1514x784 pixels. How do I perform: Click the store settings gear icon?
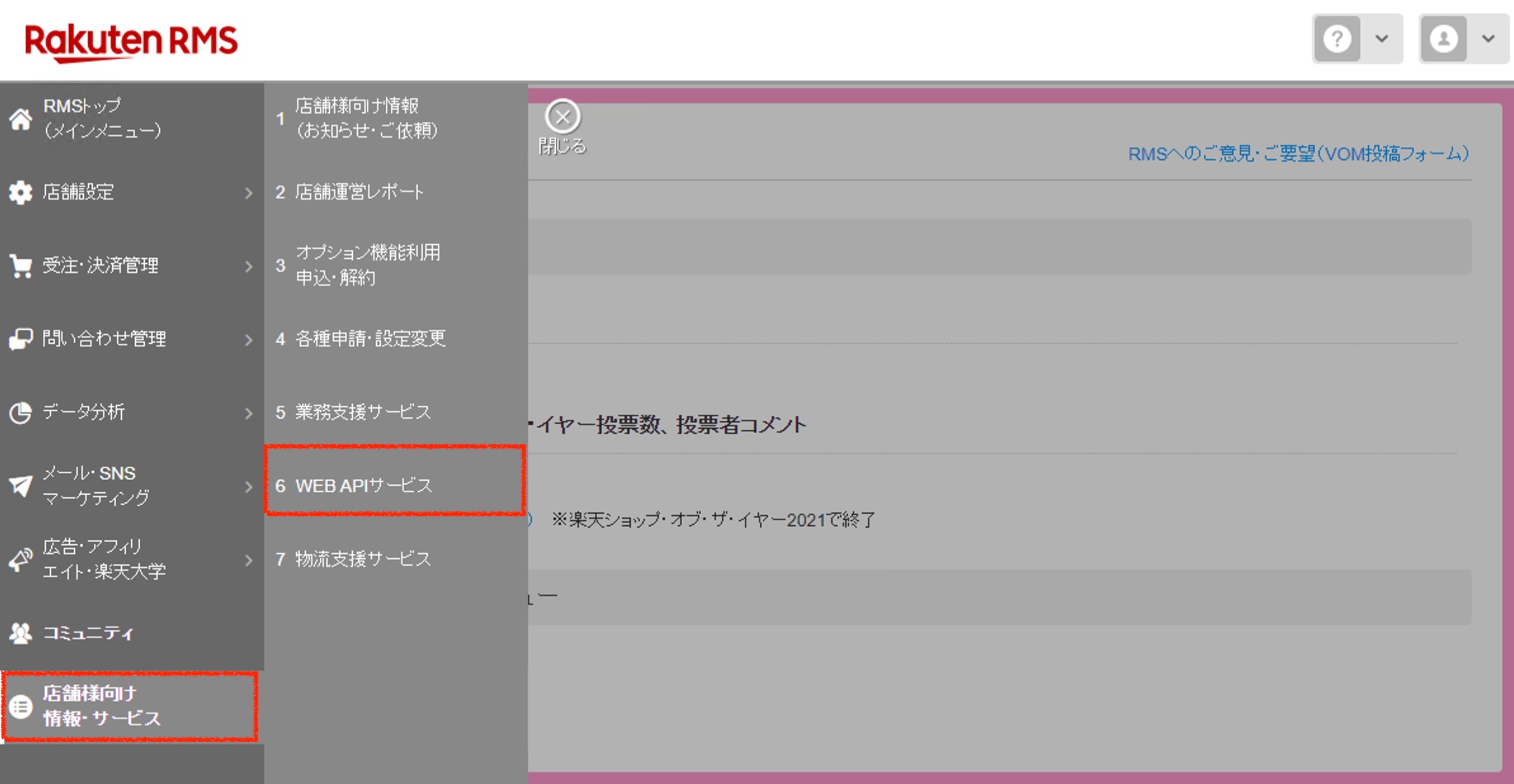20,192
